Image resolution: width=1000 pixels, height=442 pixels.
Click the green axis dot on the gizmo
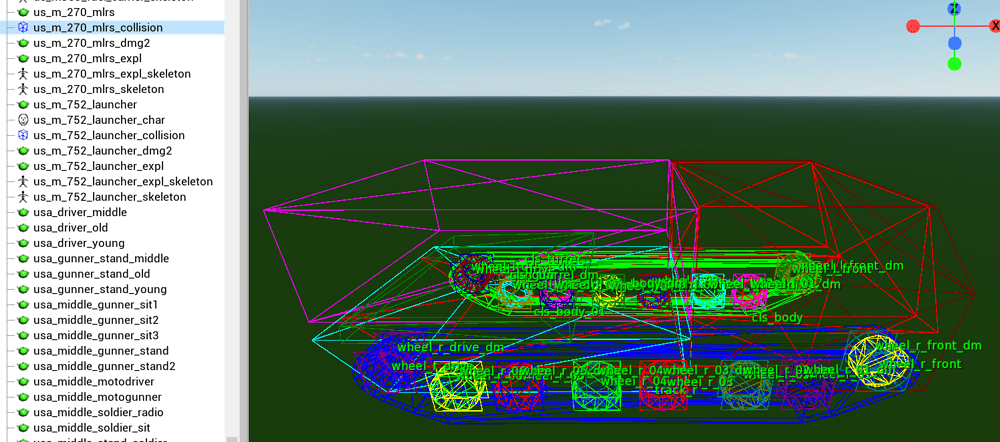pos(954,64)
